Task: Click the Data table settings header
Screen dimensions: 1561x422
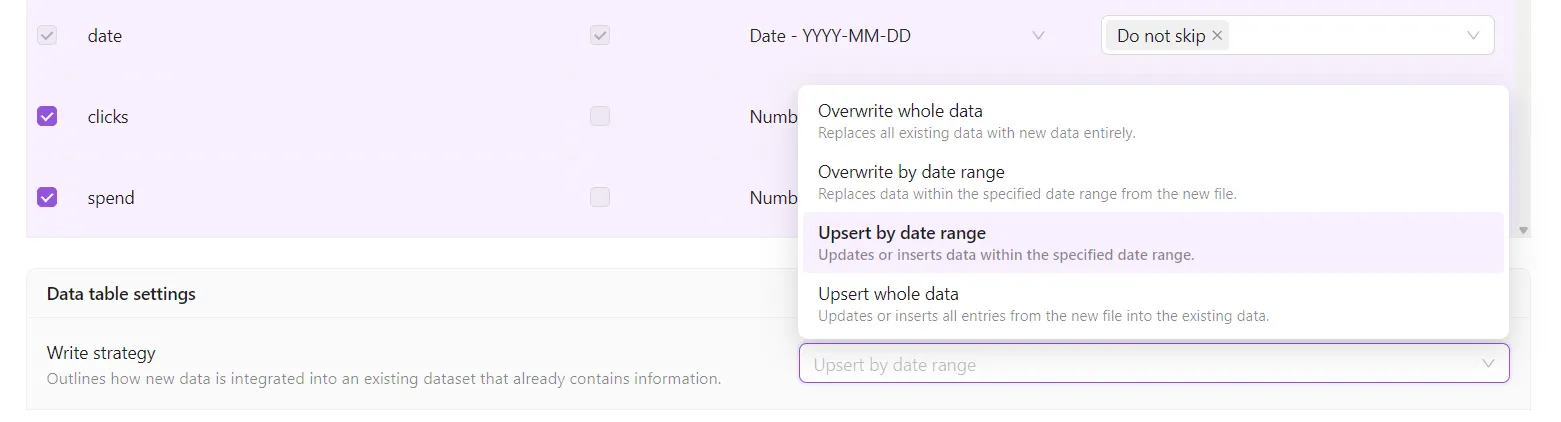Action: pyautogui.click(x=121, y=294)
